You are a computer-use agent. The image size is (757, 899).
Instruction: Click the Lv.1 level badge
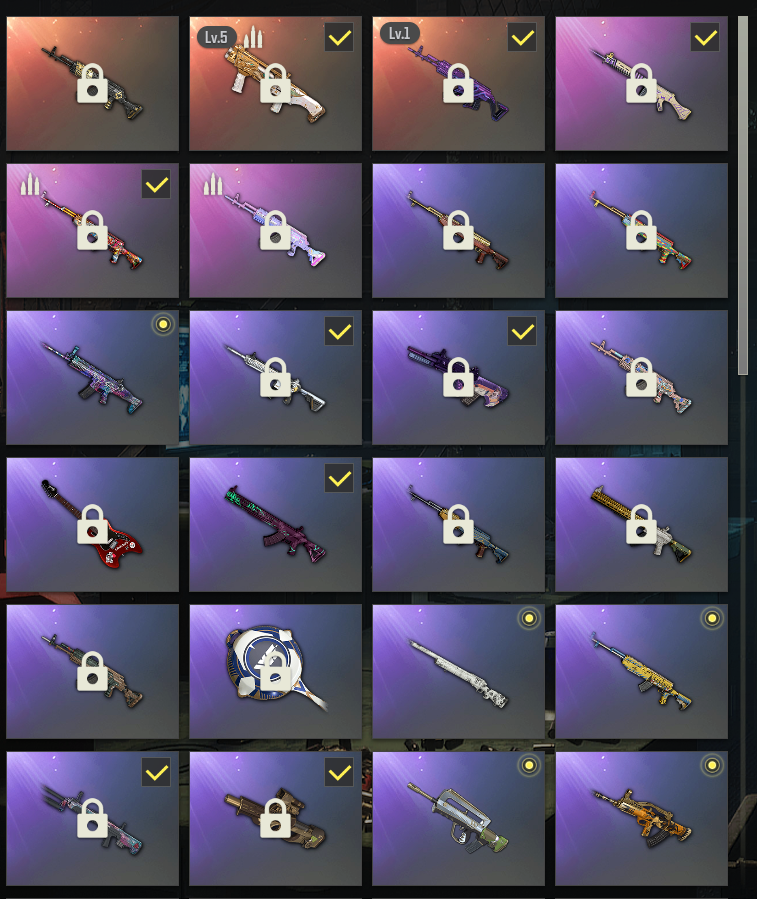point(399,33)
